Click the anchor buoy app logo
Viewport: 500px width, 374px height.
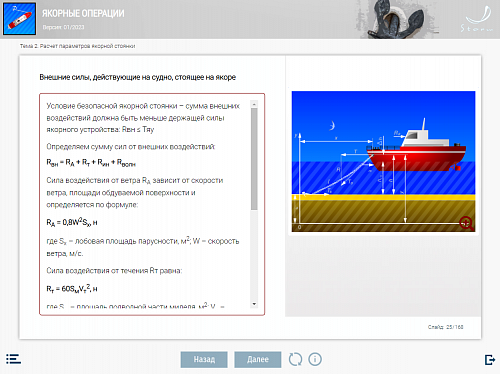pyautogui.click(x=20, y=19)
